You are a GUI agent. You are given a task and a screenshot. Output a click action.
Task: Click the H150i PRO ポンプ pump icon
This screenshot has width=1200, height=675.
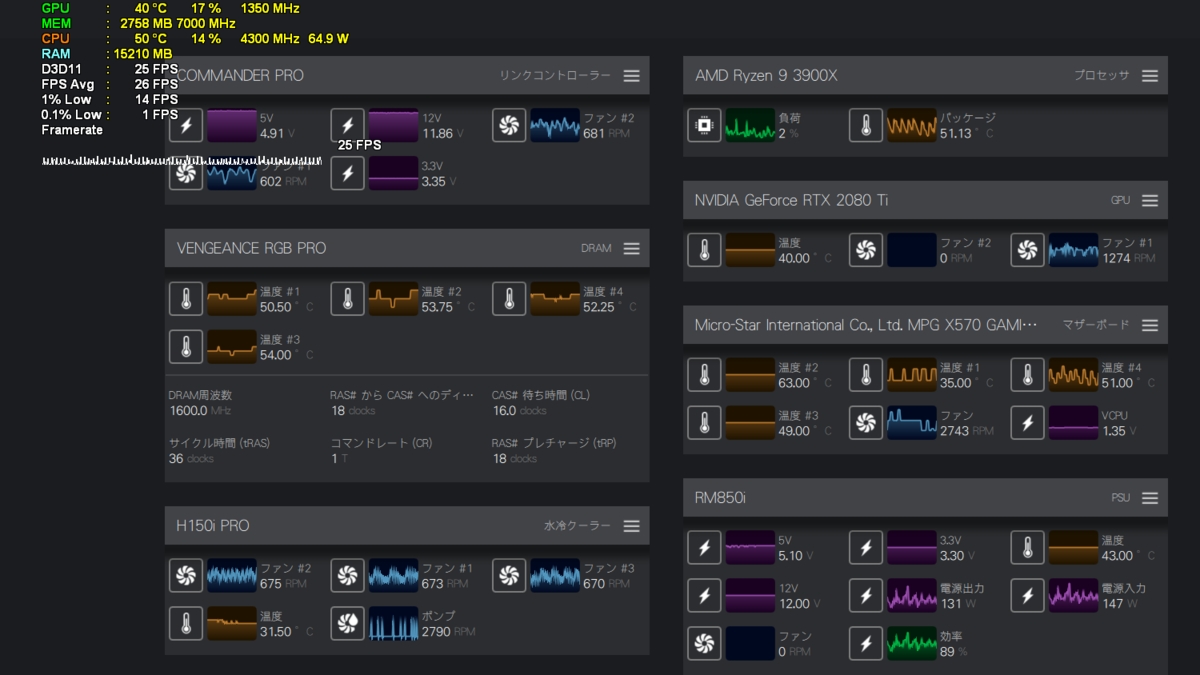pos(348,624)
